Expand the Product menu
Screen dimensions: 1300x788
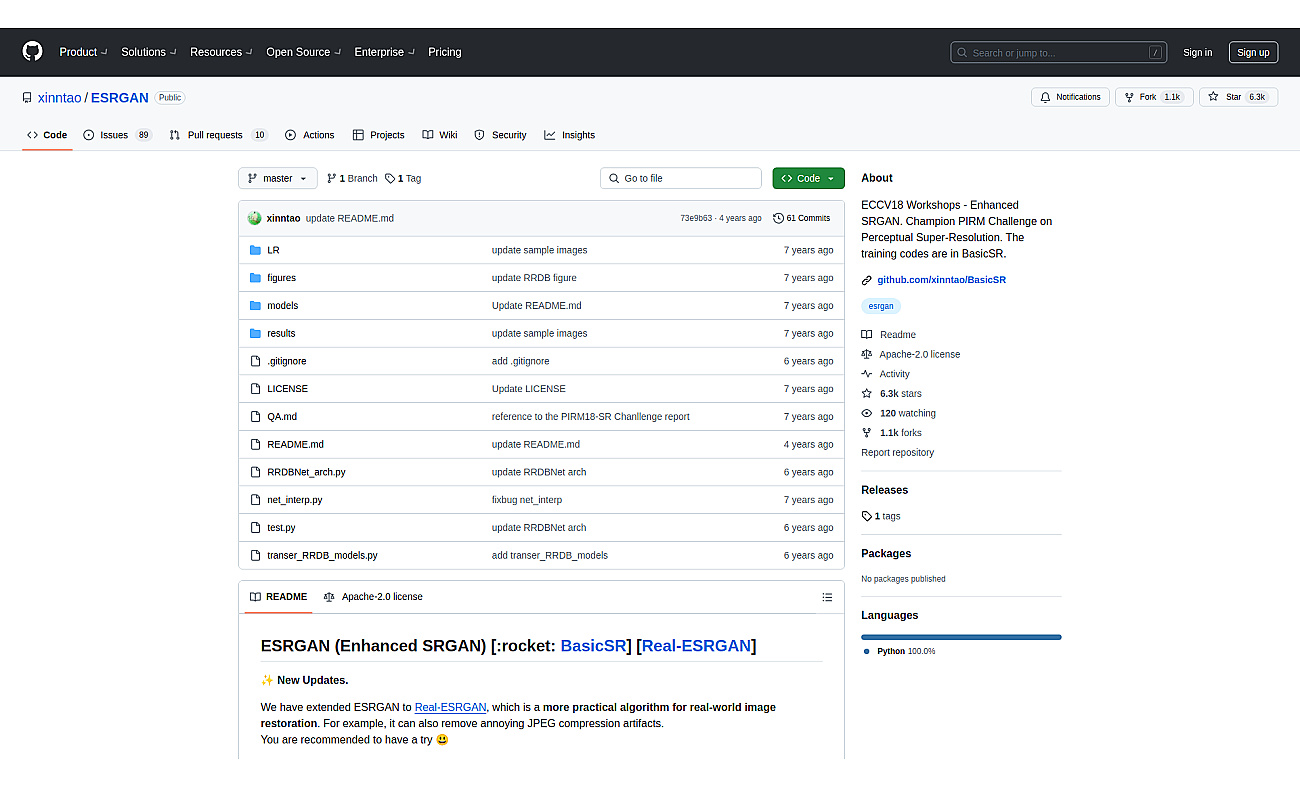click(83, 52)
